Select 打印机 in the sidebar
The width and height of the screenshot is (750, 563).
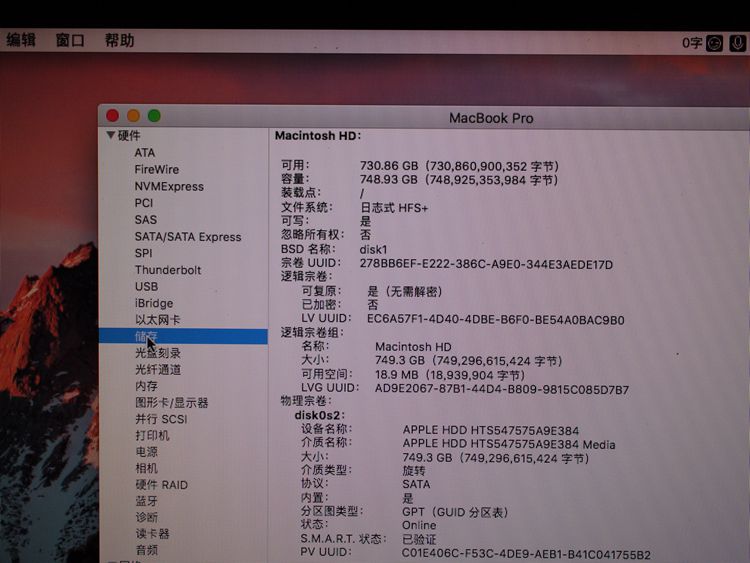(x=152, y=435)
